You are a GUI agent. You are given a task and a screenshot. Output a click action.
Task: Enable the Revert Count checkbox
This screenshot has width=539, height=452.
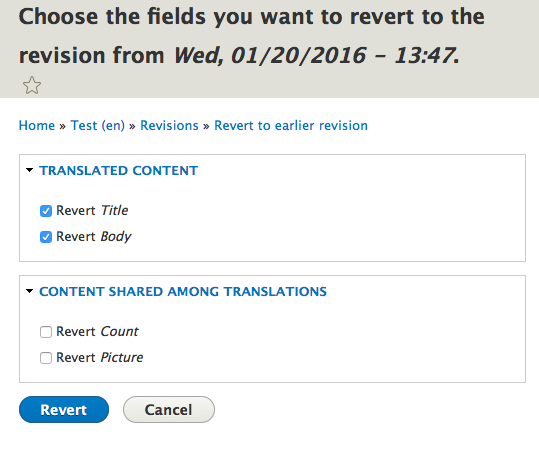tap(46, 332)
